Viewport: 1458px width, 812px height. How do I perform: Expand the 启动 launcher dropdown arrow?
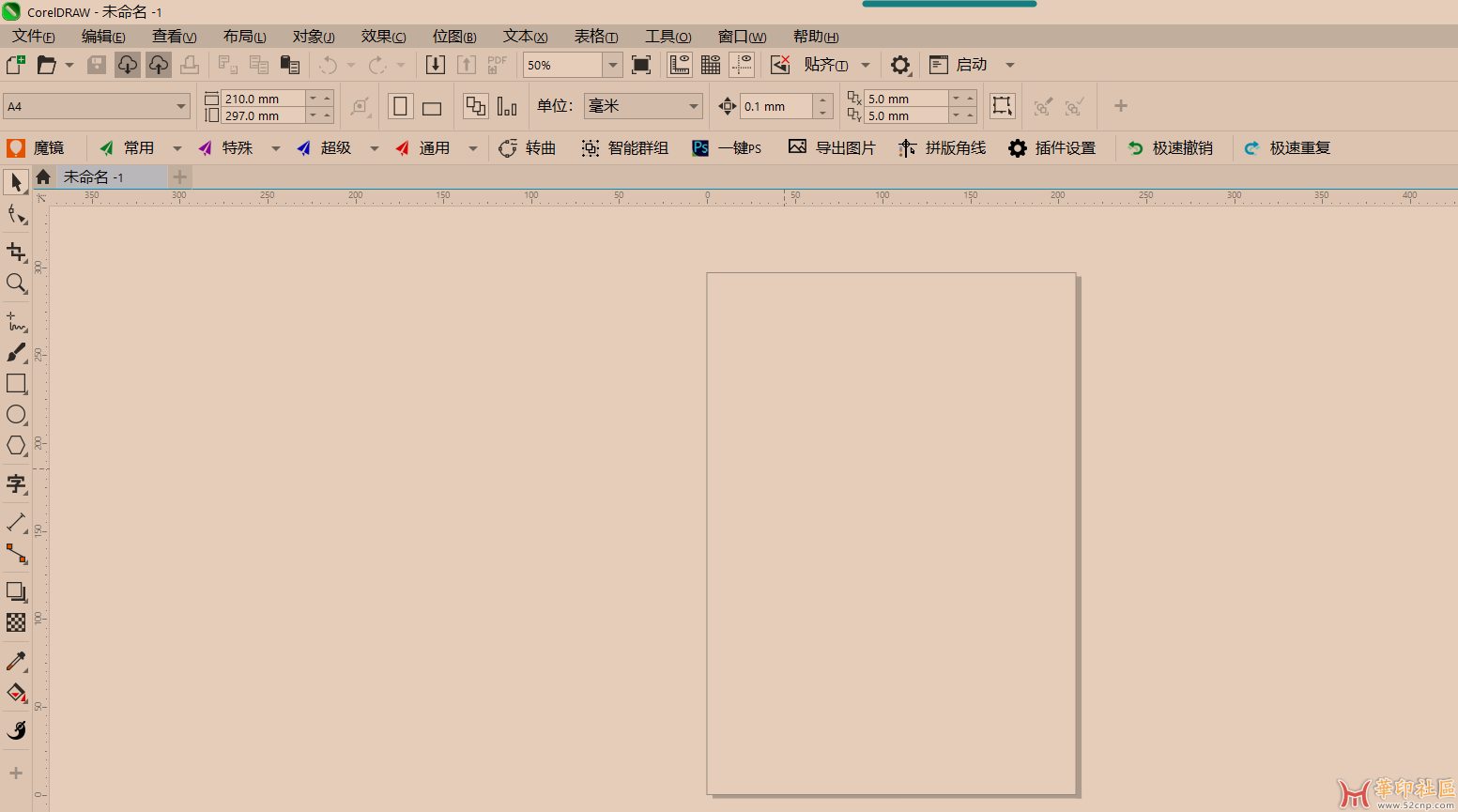coord(1010,65)
